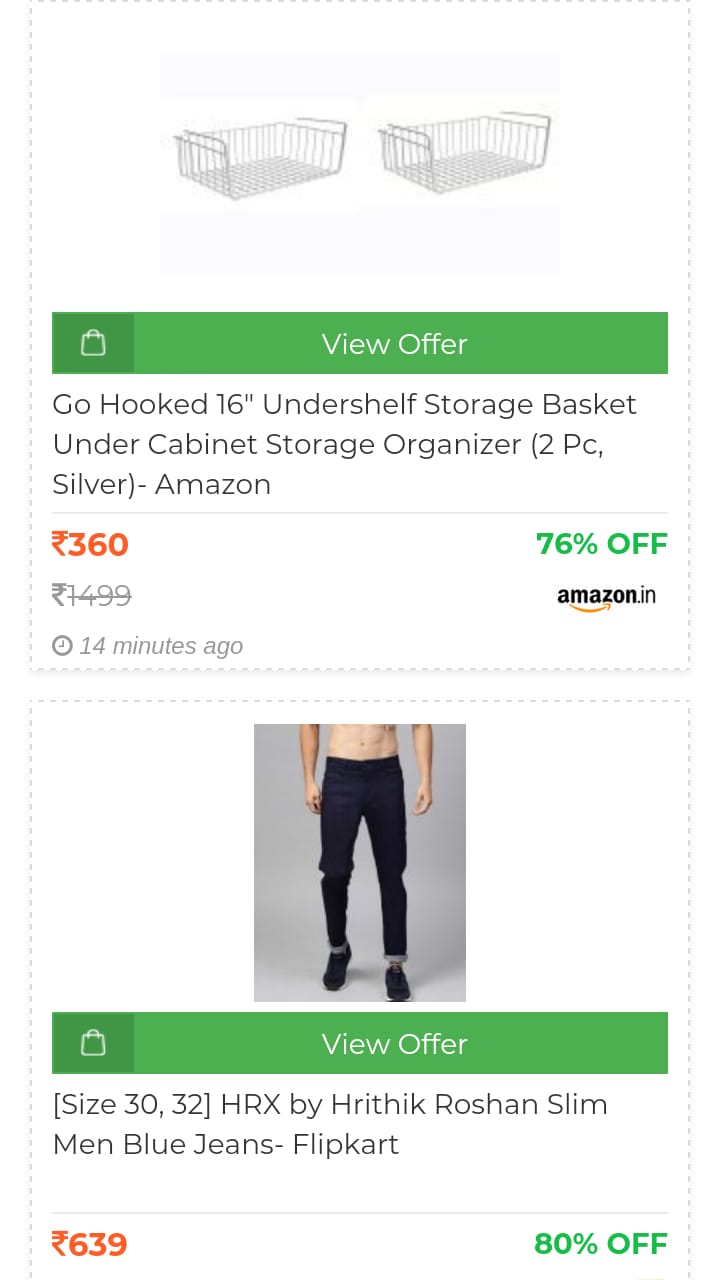Click the 80% OFF discount text
The image size is (720, 1280).
click(601, 1244)
